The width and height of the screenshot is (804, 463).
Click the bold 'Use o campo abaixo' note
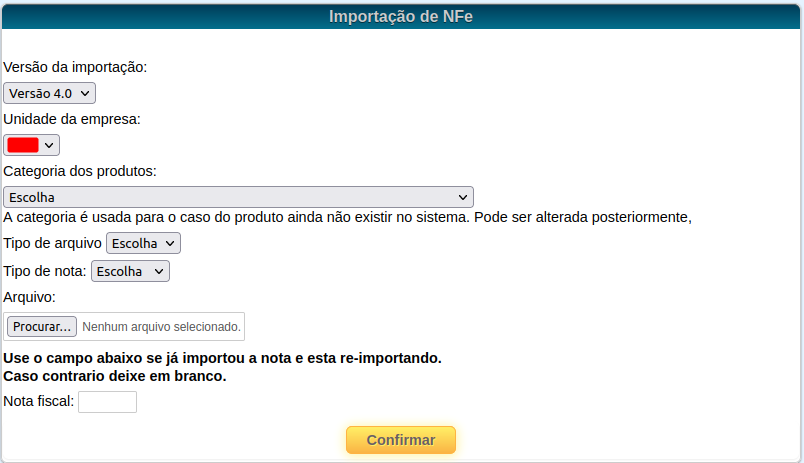(x=222, y=358)
